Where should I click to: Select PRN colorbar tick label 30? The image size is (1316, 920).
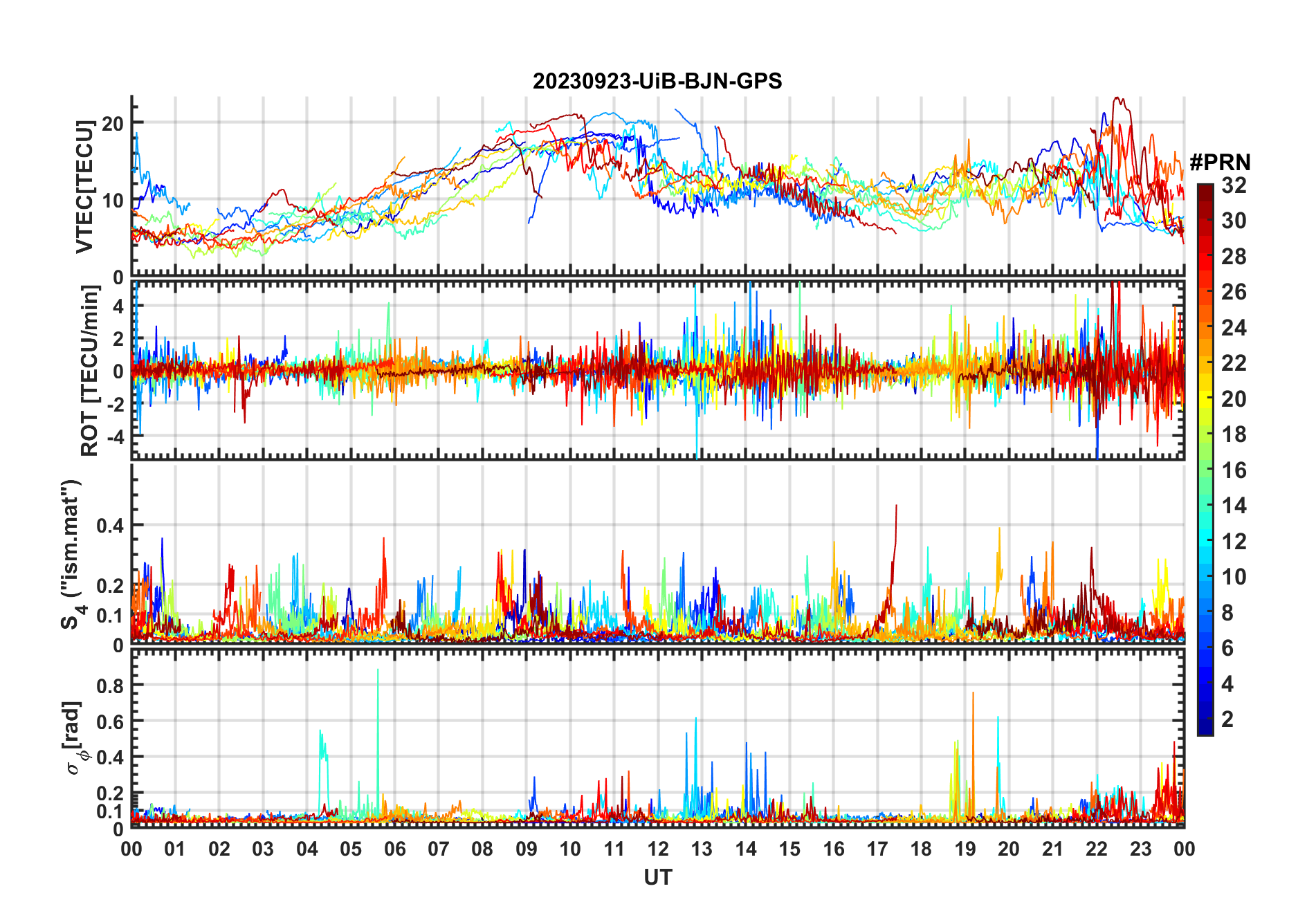tap(1234, 221)
